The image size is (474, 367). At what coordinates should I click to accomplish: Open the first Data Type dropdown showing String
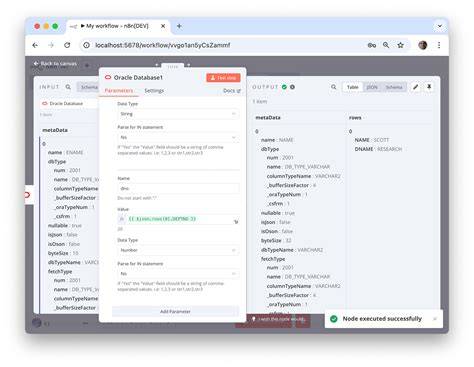[x=178, y=114]
